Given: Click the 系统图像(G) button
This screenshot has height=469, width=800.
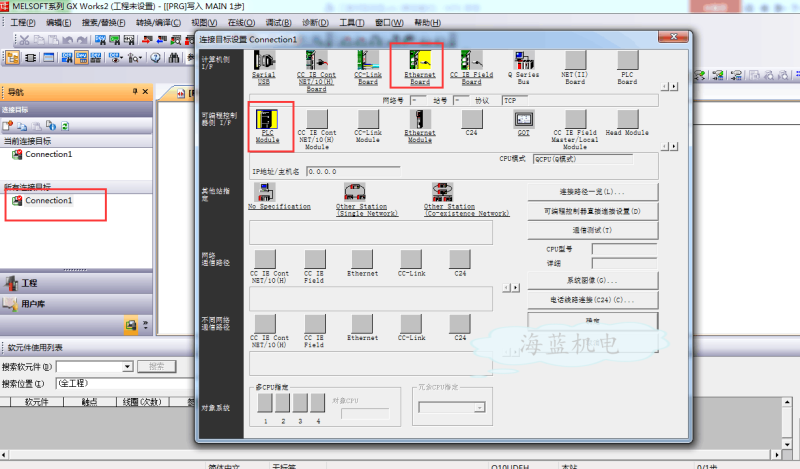Looking at the screenshot, I should pyautogui.click(x=592, y=280).
